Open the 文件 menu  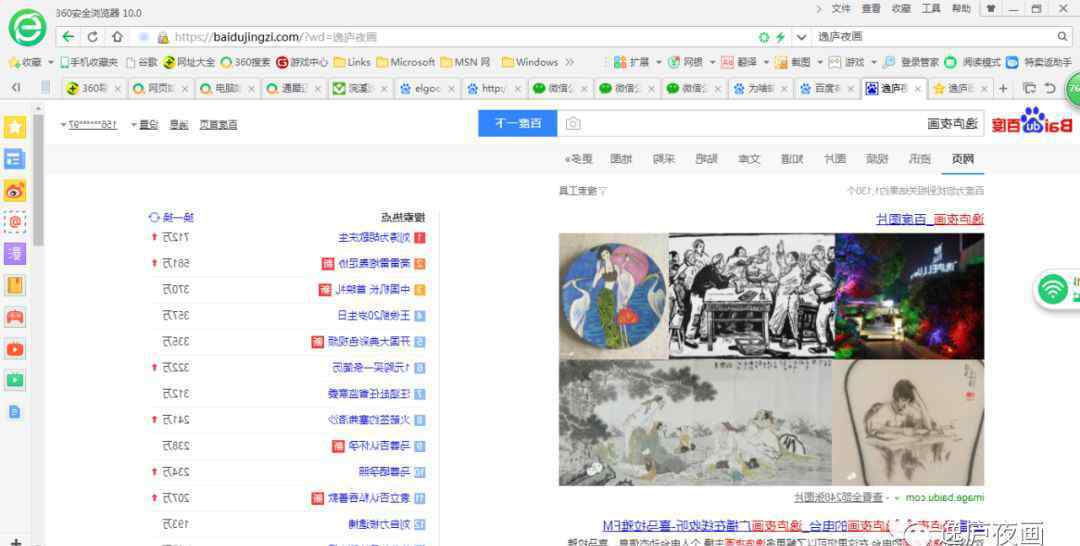pos(841,9)
